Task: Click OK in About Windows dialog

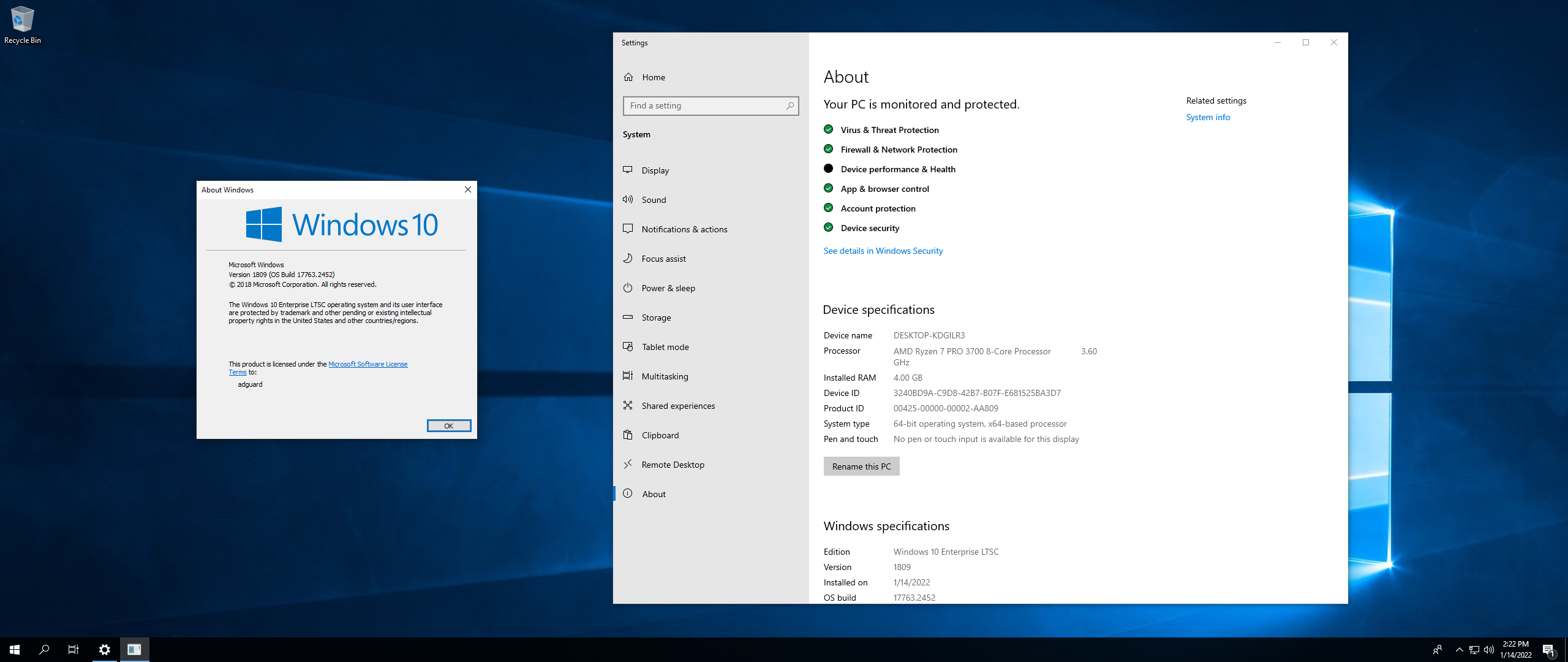Action: 449,426
